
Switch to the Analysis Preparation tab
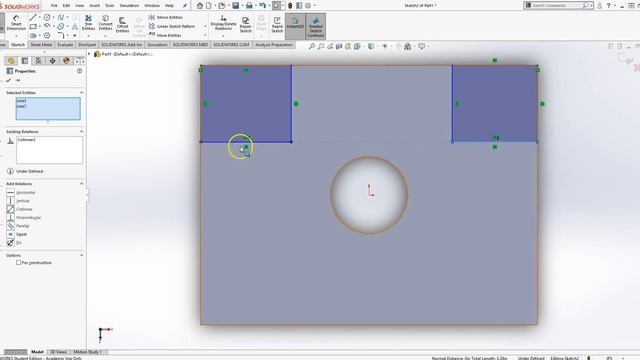274,45
